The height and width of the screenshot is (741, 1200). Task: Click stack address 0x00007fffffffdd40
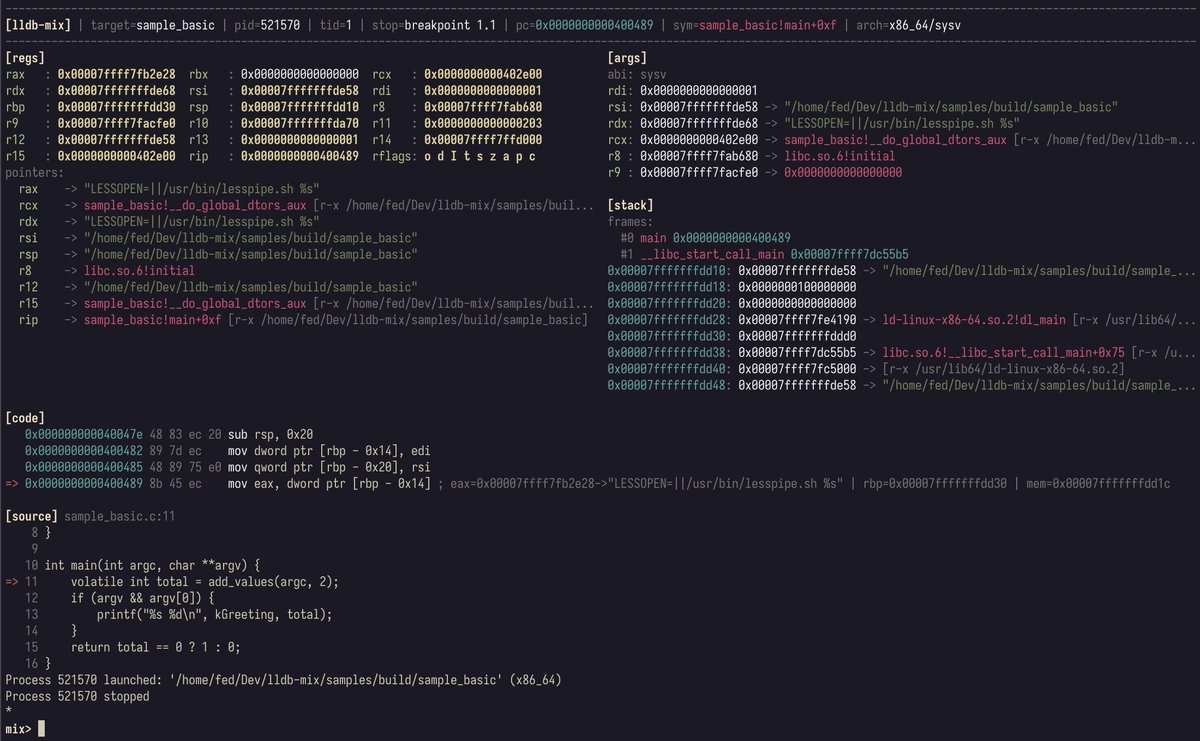[666, 369]
